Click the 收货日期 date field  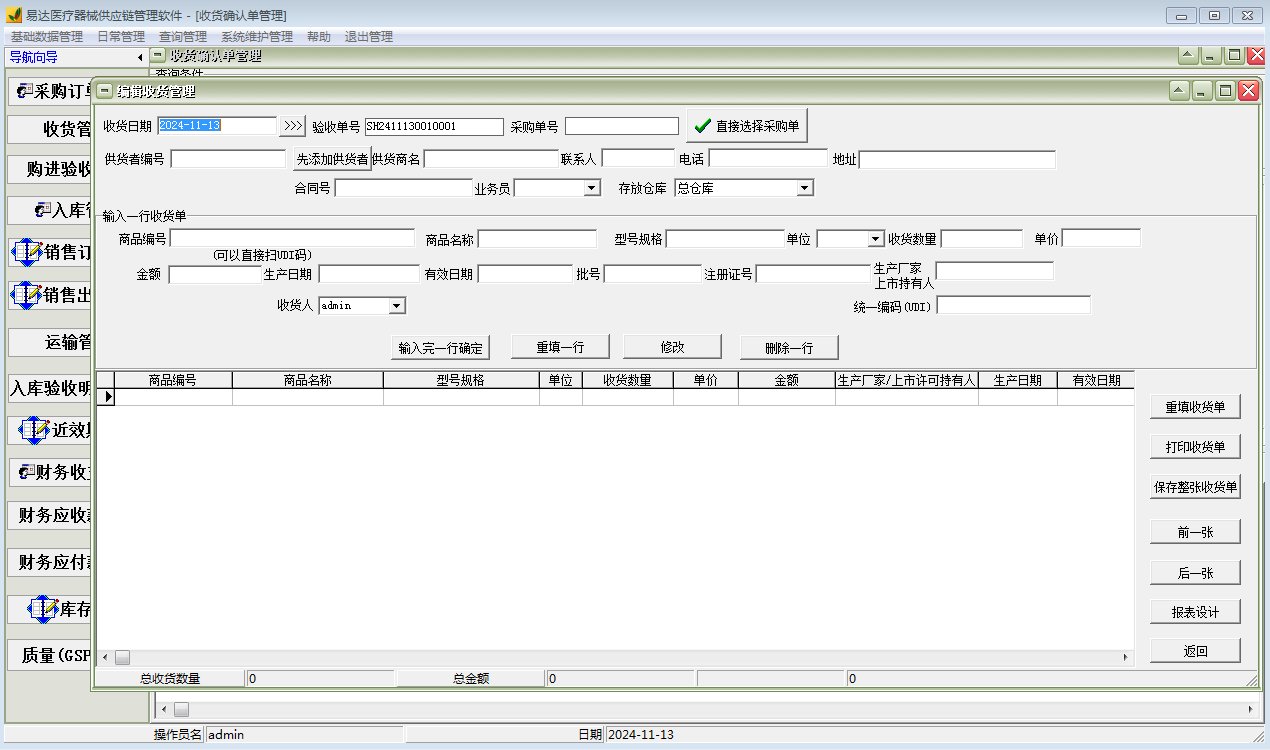(x=216, y=126)
